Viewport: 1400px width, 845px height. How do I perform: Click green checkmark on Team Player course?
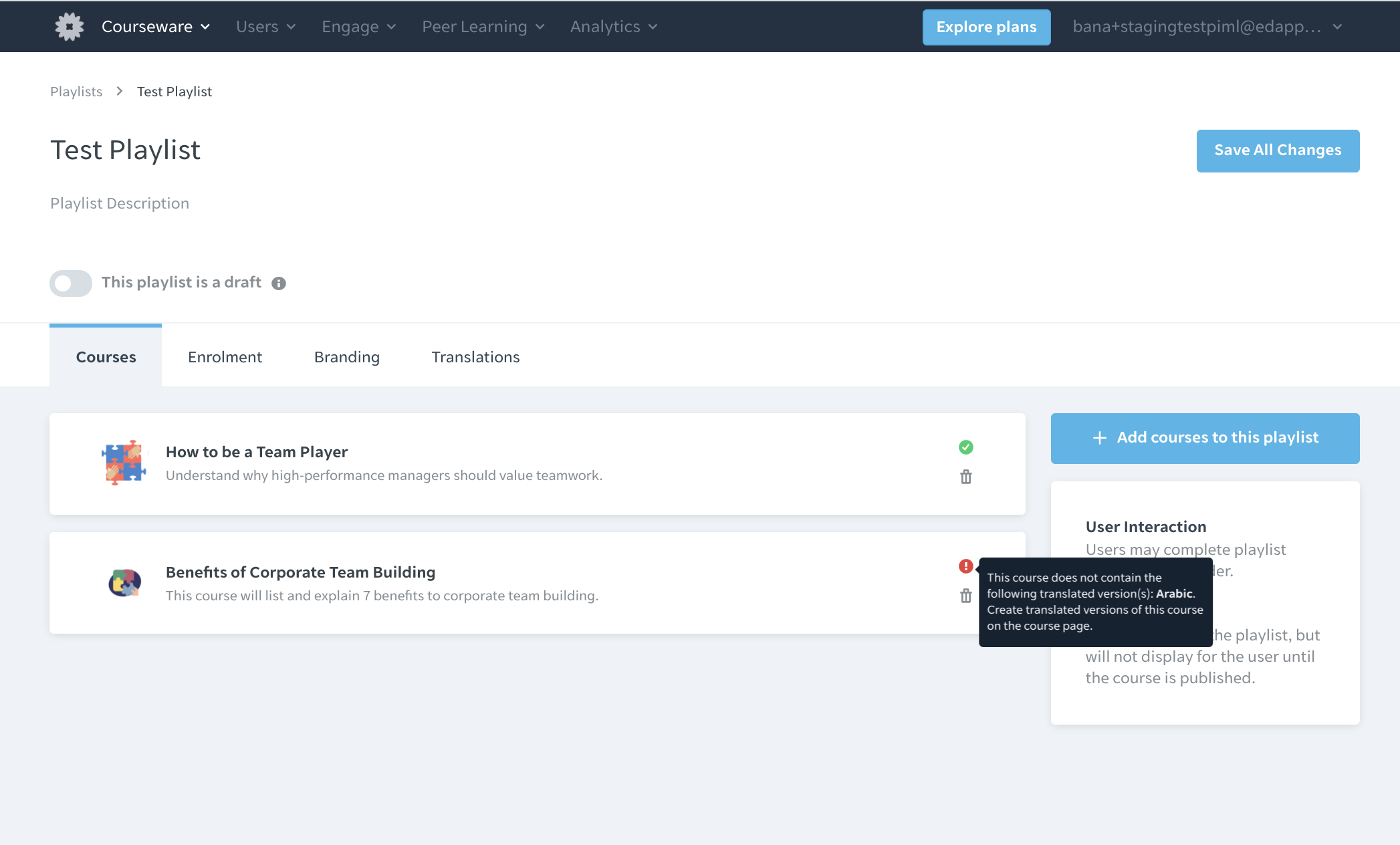(x=965, y=447)
